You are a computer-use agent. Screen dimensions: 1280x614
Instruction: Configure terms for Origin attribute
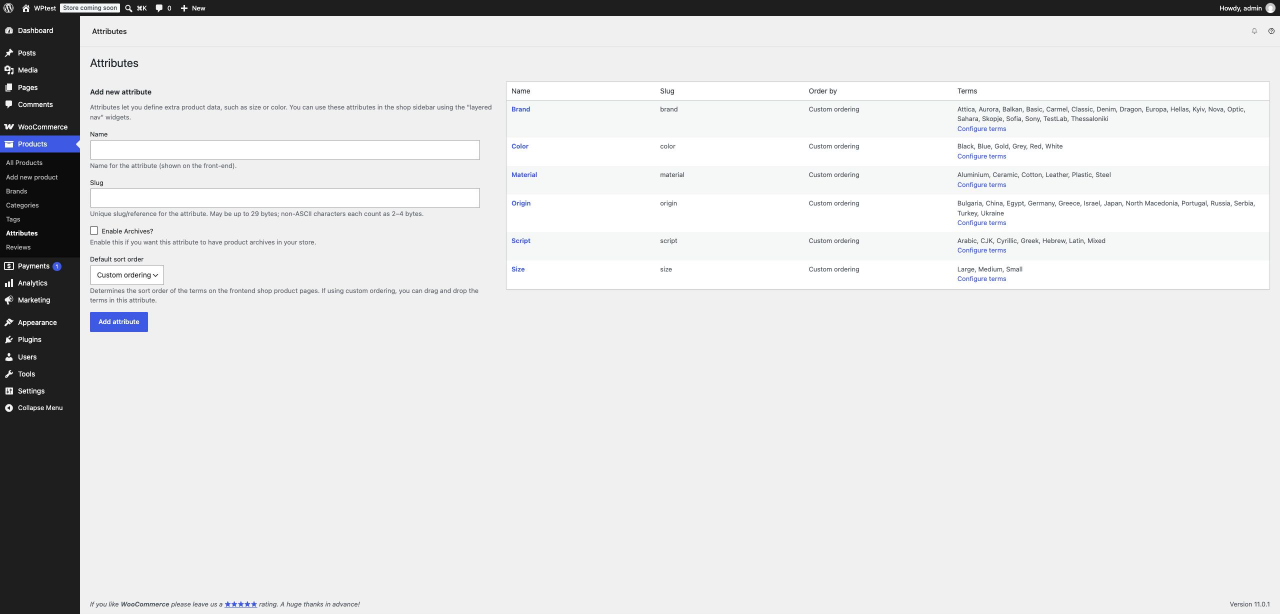click(x=982, y=222)
